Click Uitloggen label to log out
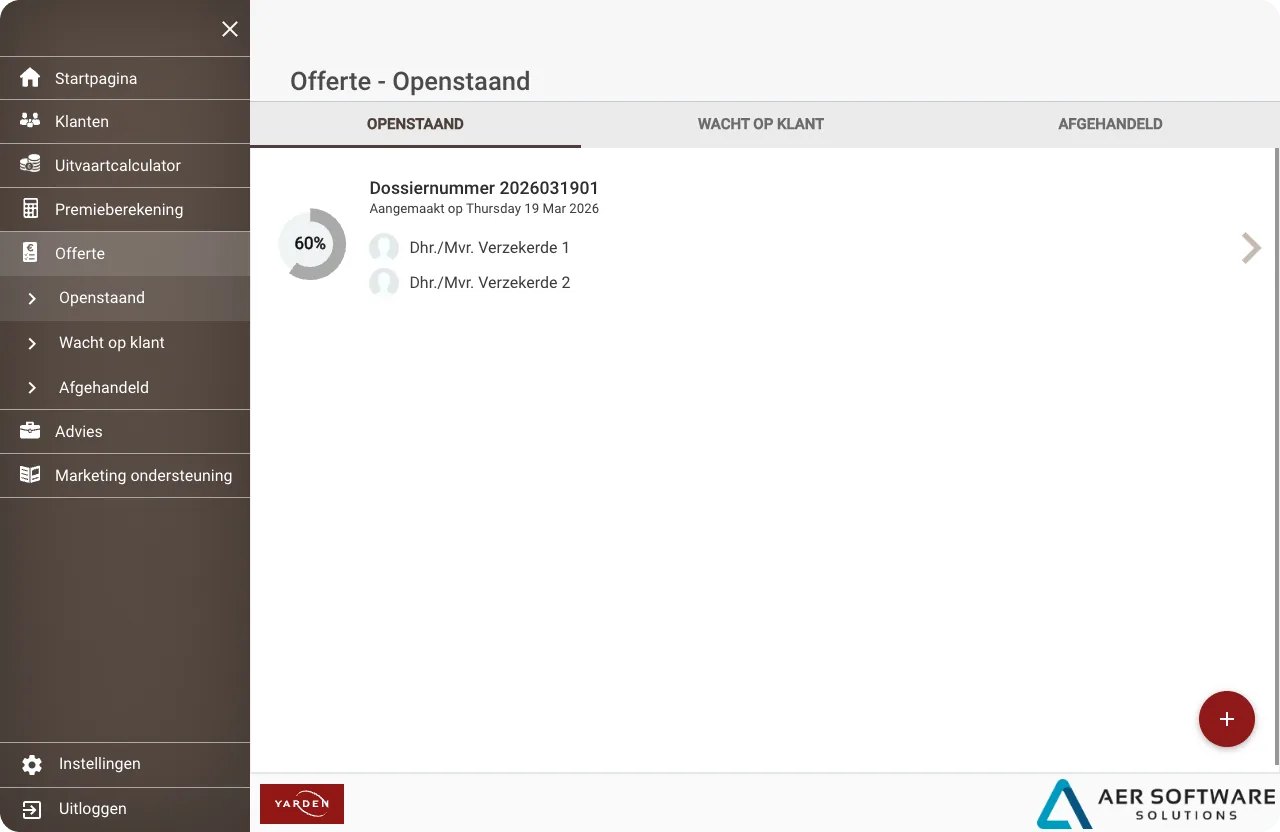Screen dimensions: 1280x832 pos(92,809)
